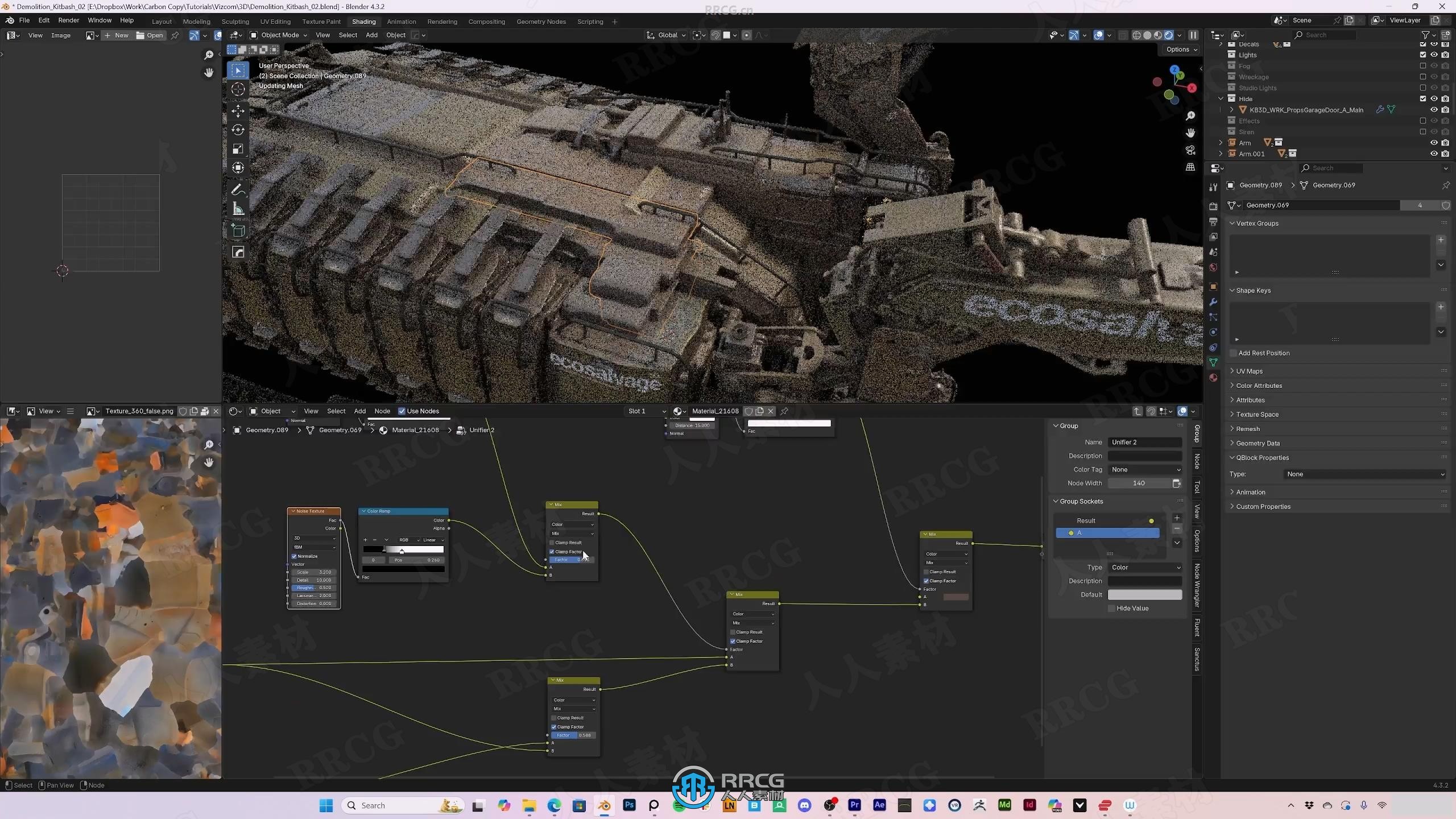Open Material tab in Properties editor
Image resolution: width=1456 pixels, height=819 pixels.
pos(1213,378)
